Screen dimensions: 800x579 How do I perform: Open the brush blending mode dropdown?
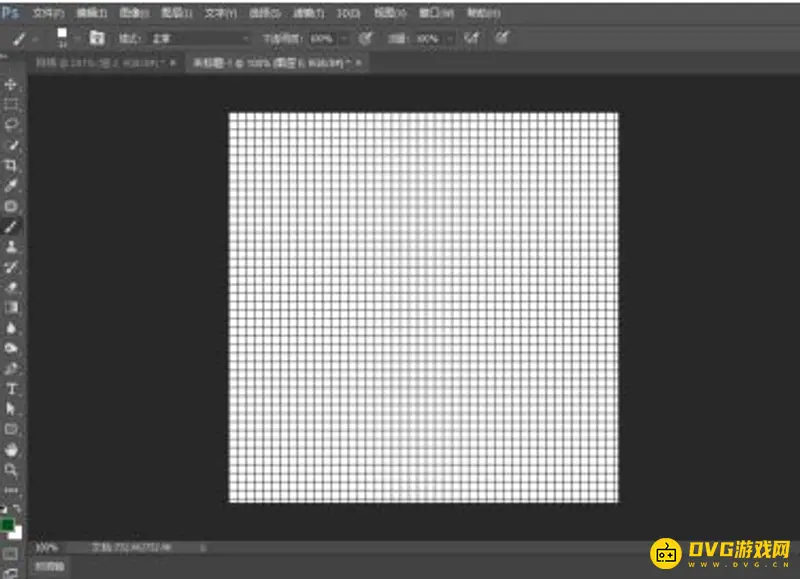[x=200, y=38]
